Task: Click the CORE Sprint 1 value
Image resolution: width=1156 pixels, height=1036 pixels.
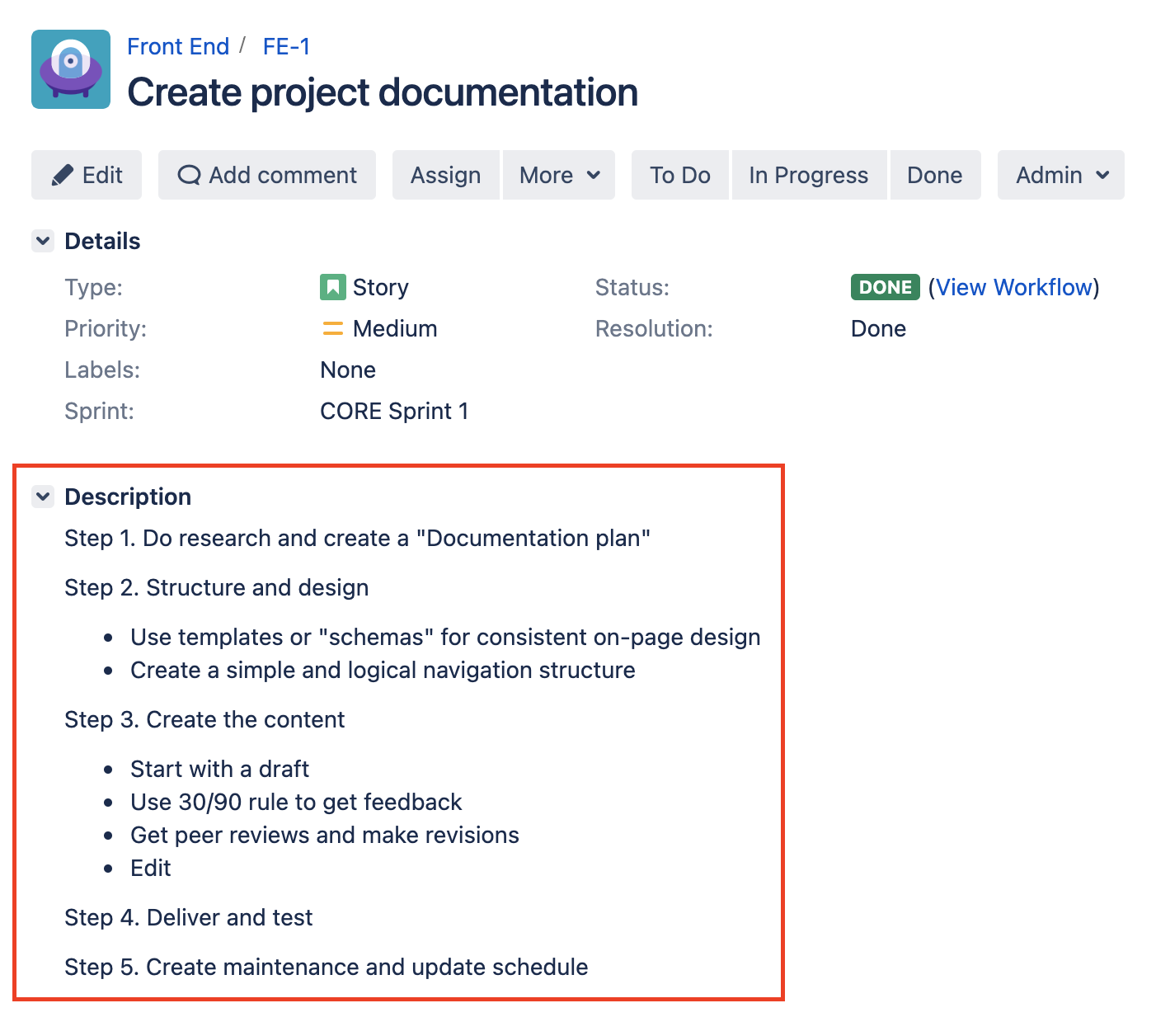Action: 394,411
